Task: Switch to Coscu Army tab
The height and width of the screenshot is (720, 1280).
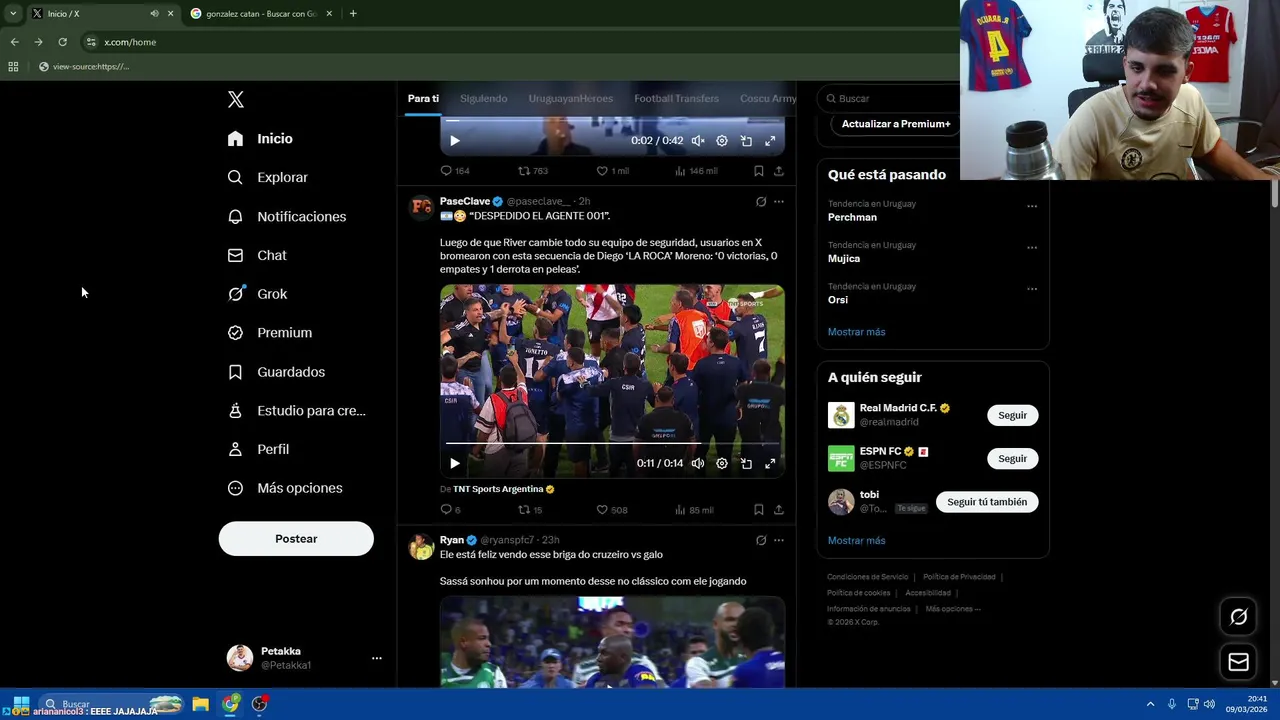Action: pos(768,98)
